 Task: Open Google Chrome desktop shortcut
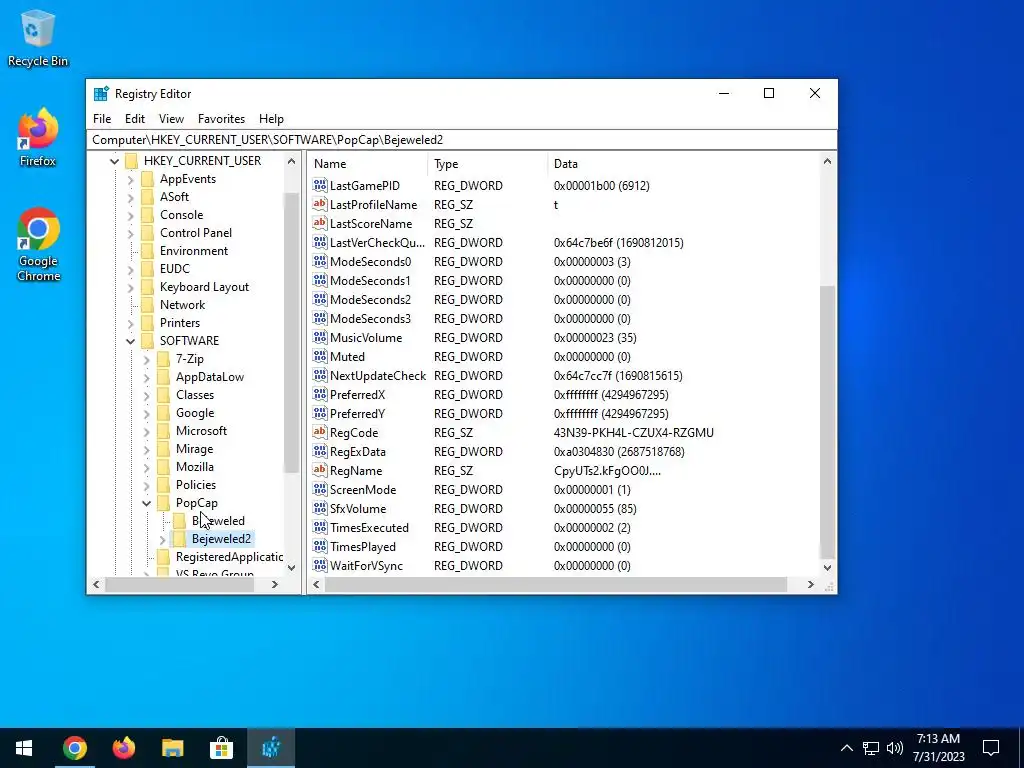click(38, 245)
